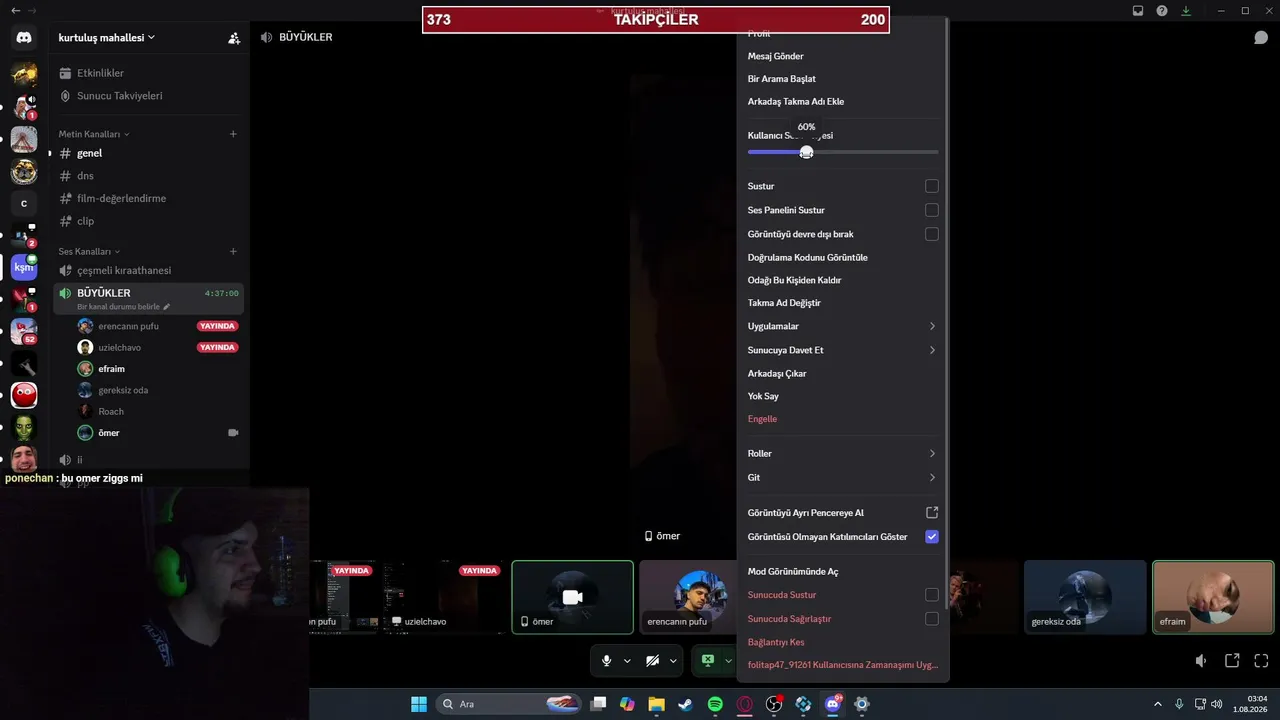The image size is (1280, 720).
Task: Go back with the title bar back arrow
Action: pos(15,10)
